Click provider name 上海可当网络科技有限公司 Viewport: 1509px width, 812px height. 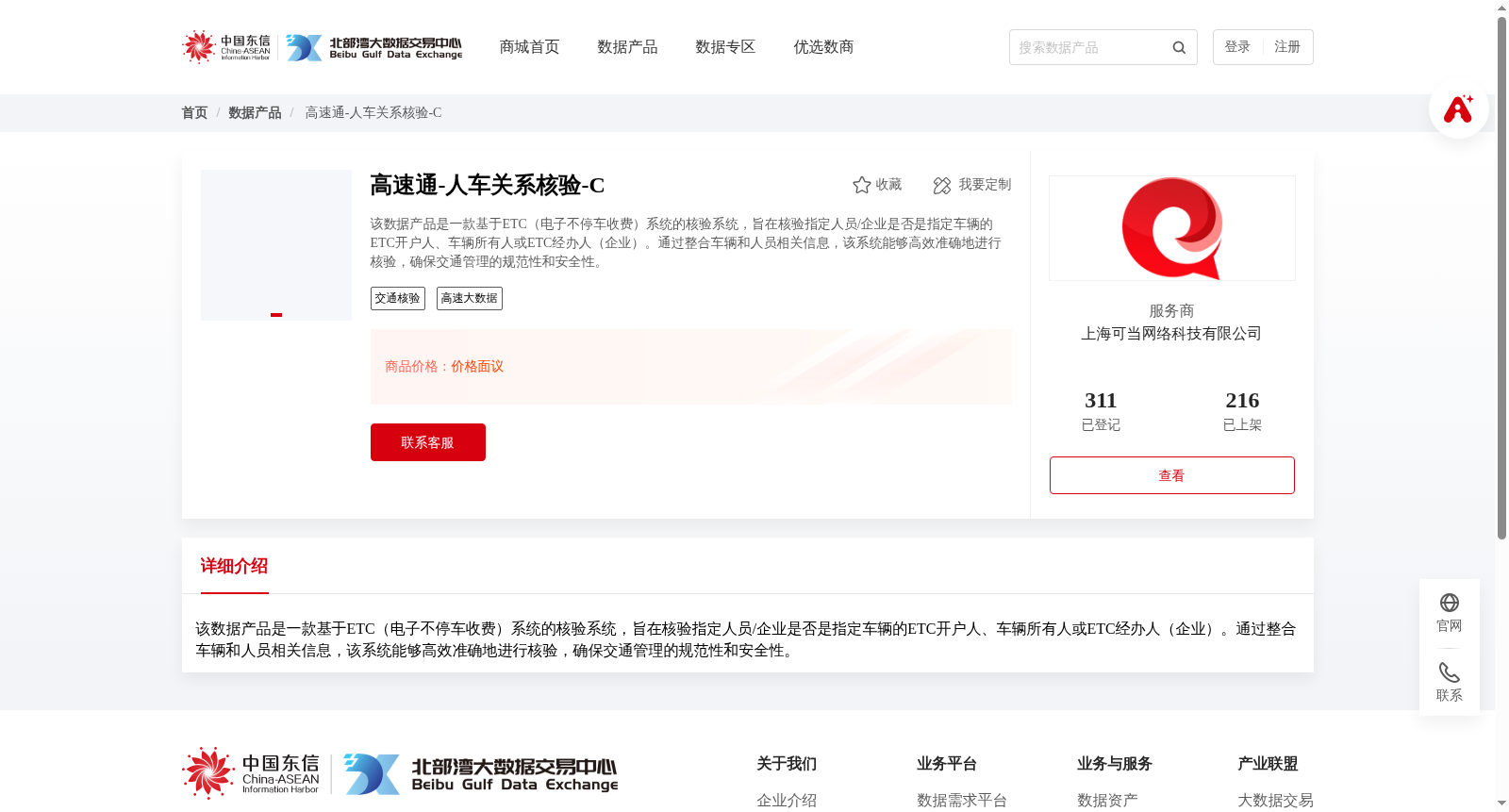pos(1171,334)
